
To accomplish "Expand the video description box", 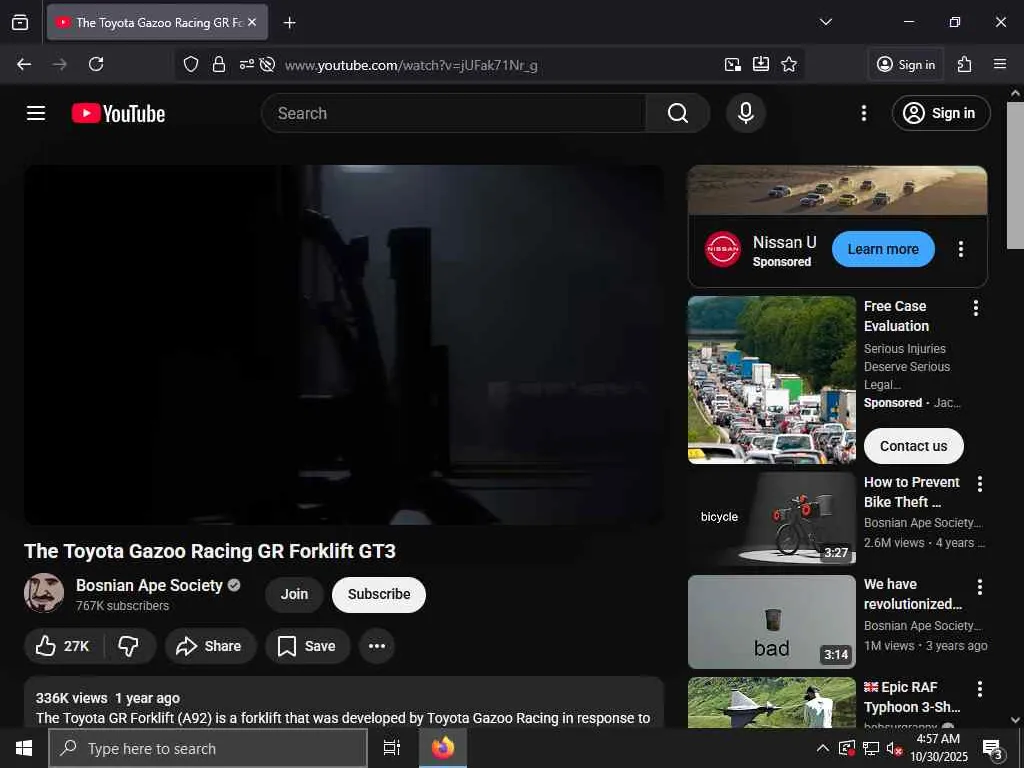I will point(344,702).
